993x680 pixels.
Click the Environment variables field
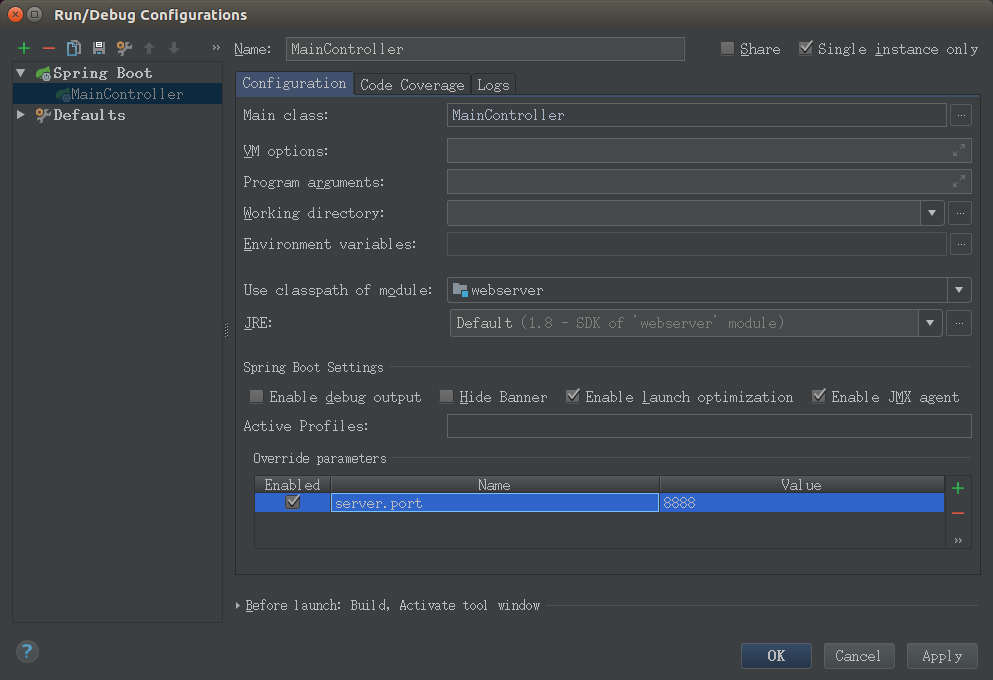(x=697, y=244)
